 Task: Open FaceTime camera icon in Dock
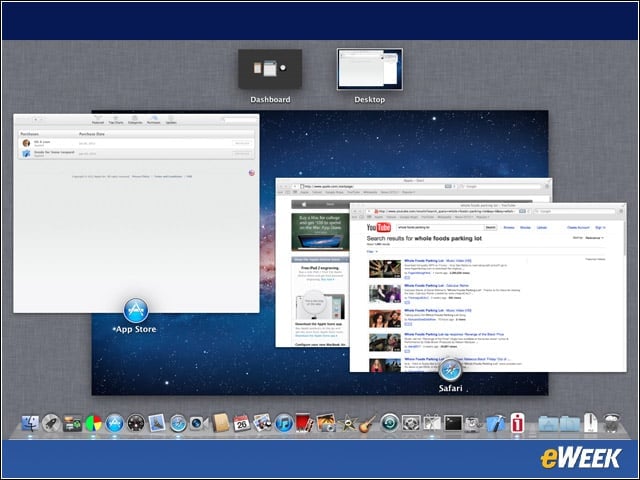tap(199, 424)
